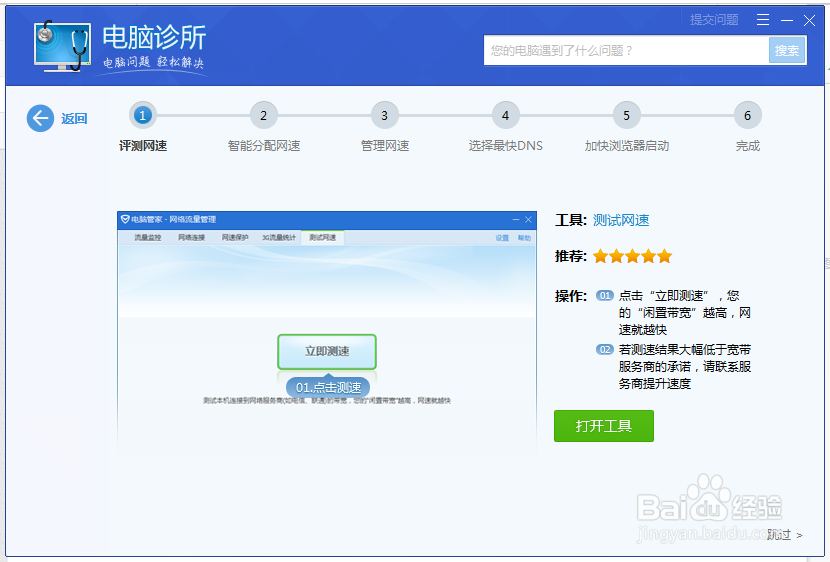The width and height of the screenshot is (830, 562).
Task: Select step 4 选择最快DNS circle
Action: coord(506,115)
